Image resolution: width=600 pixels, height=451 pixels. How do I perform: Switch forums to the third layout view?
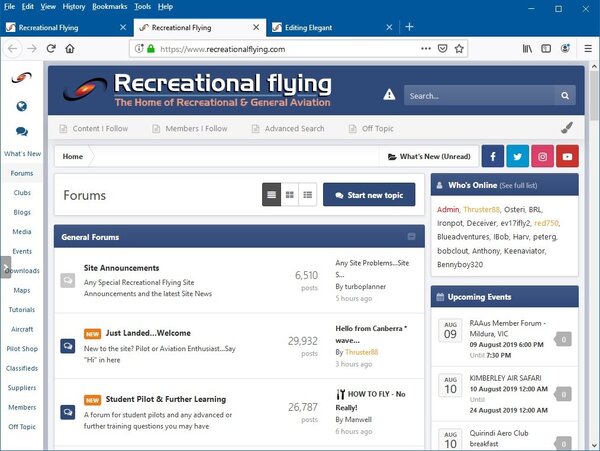(307, 195)
